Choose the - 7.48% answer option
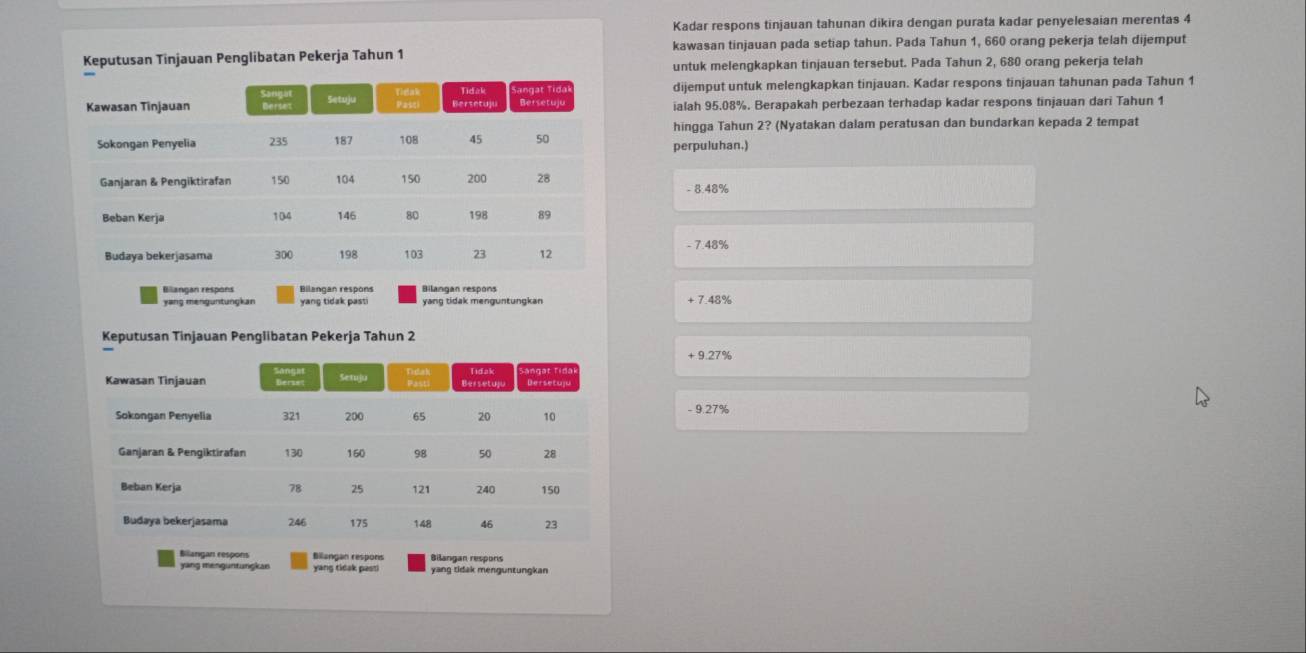1306x653 pixels. 853,245
